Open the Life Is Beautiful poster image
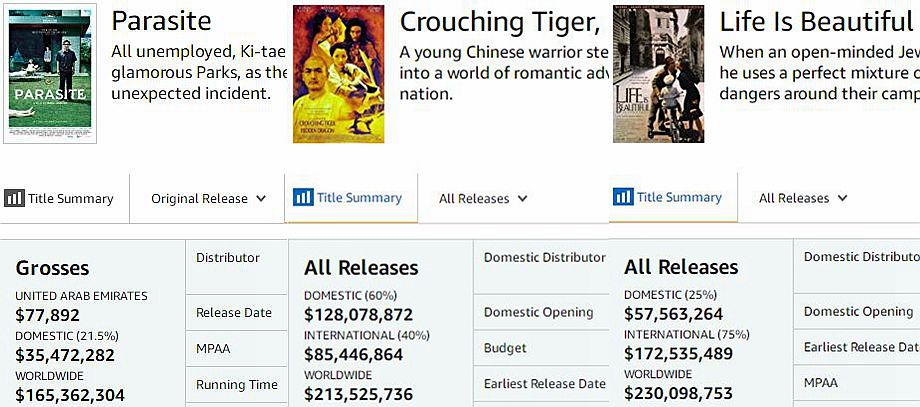The image size is (920, 407). point(658,74)
